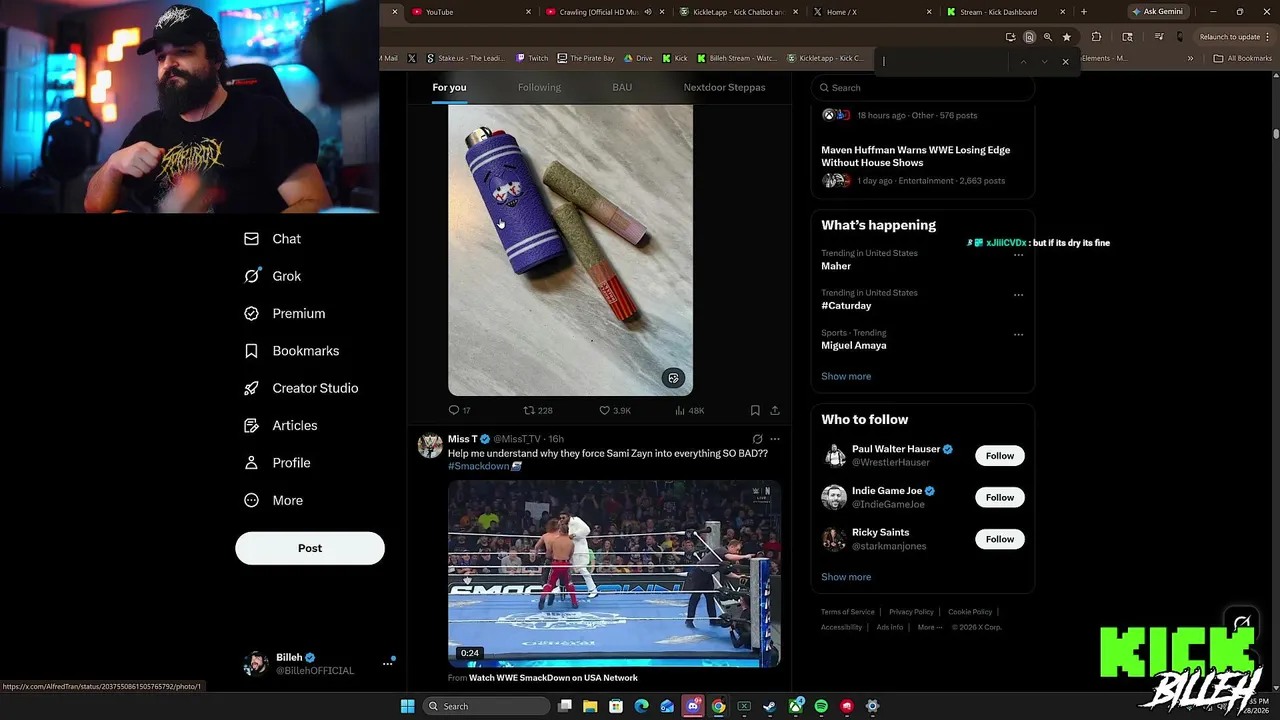Open Microsoft Edge from the taskbar

click(x=641, y=706)
